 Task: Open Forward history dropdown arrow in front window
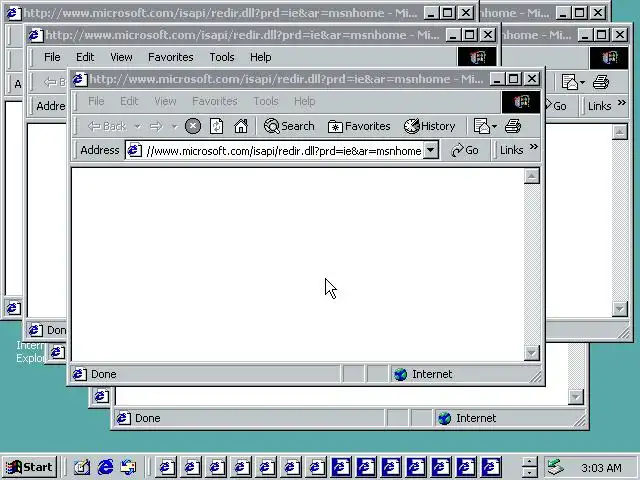click(x=175, y=127)
